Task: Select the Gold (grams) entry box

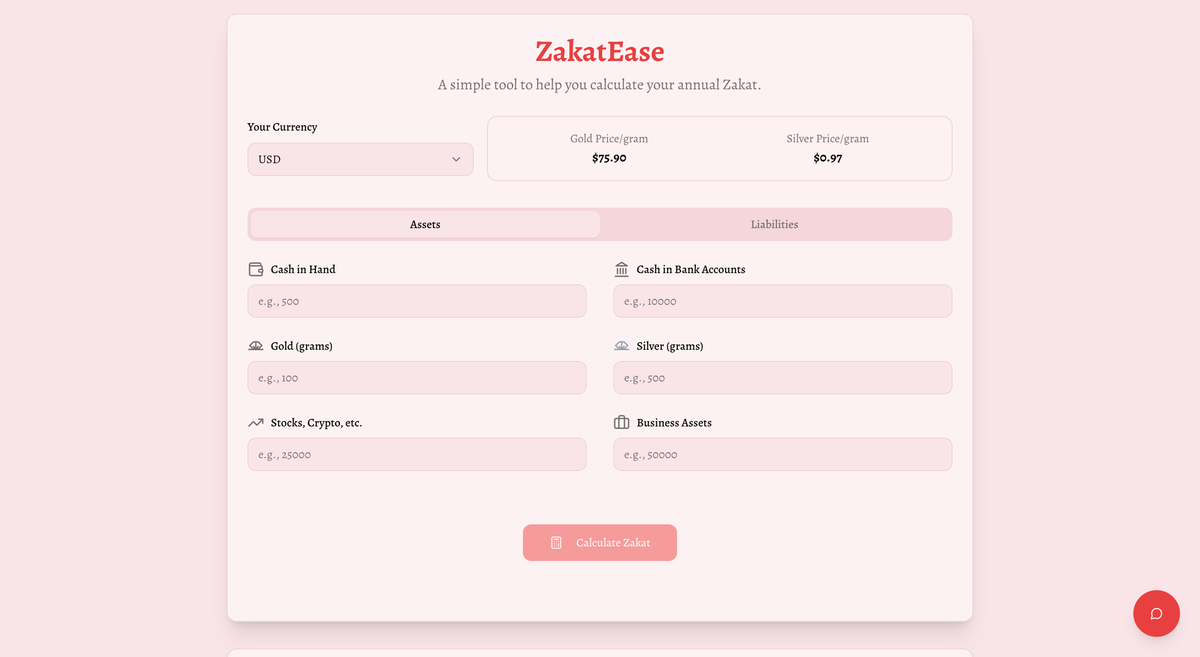Action: point(416,377)
